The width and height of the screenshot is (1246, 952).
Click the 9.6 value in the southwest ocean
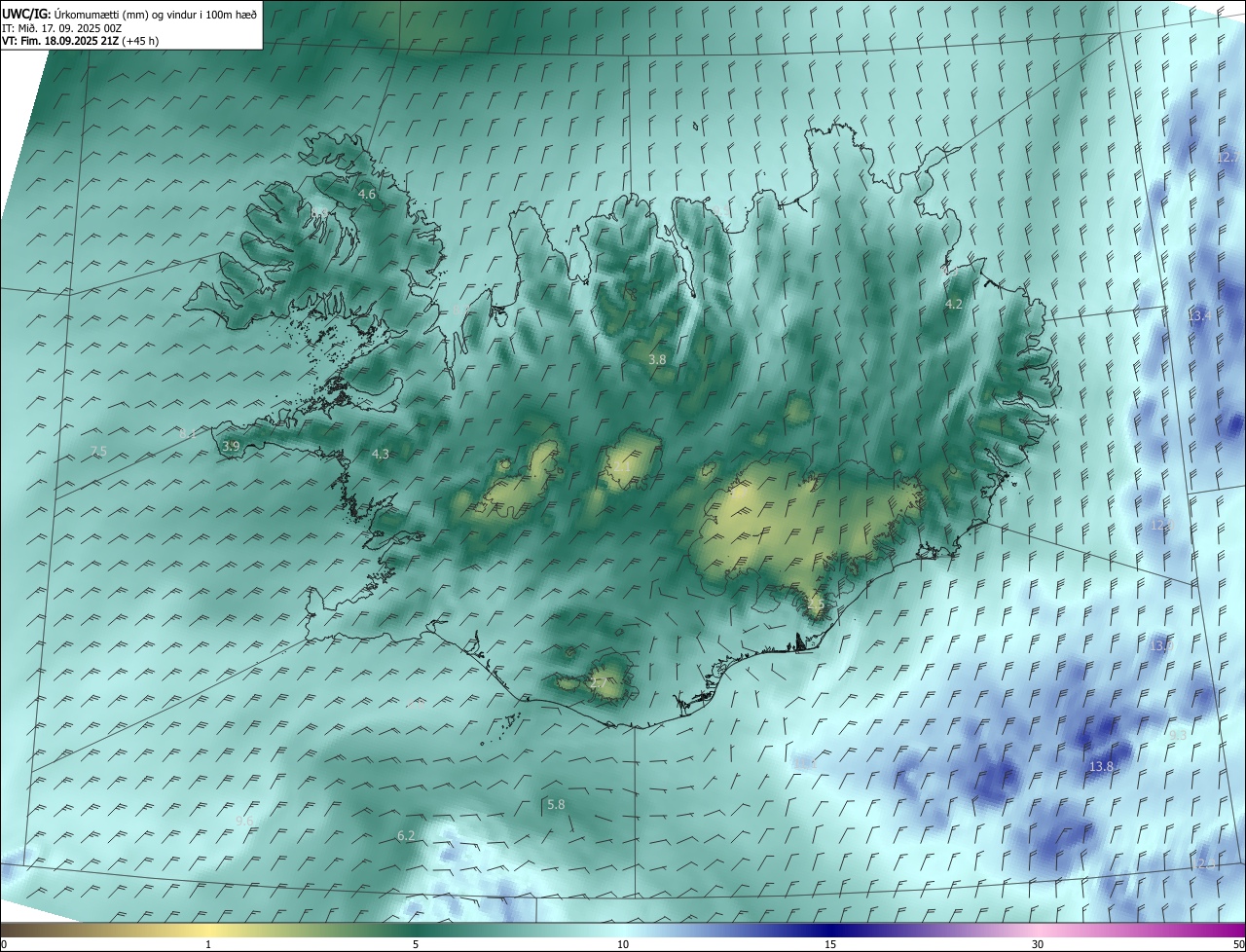[x=244, y=821]
